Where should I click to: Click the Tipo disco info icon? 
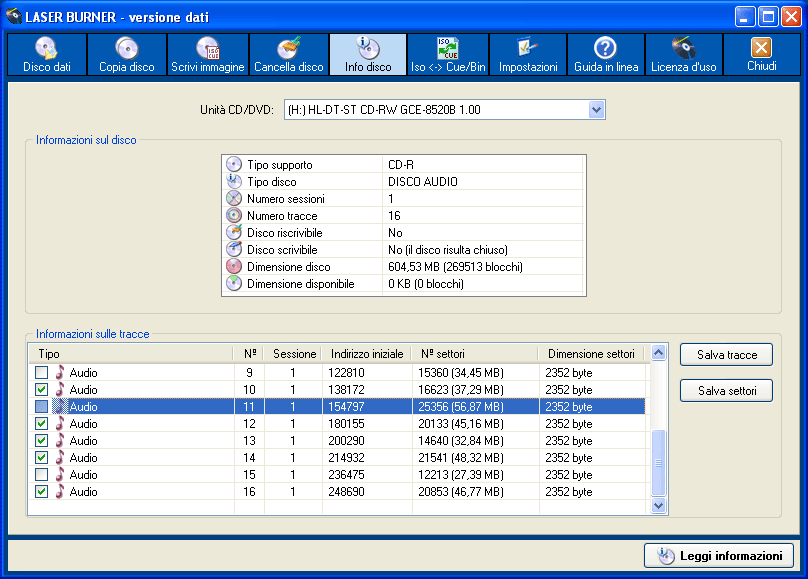234,181
